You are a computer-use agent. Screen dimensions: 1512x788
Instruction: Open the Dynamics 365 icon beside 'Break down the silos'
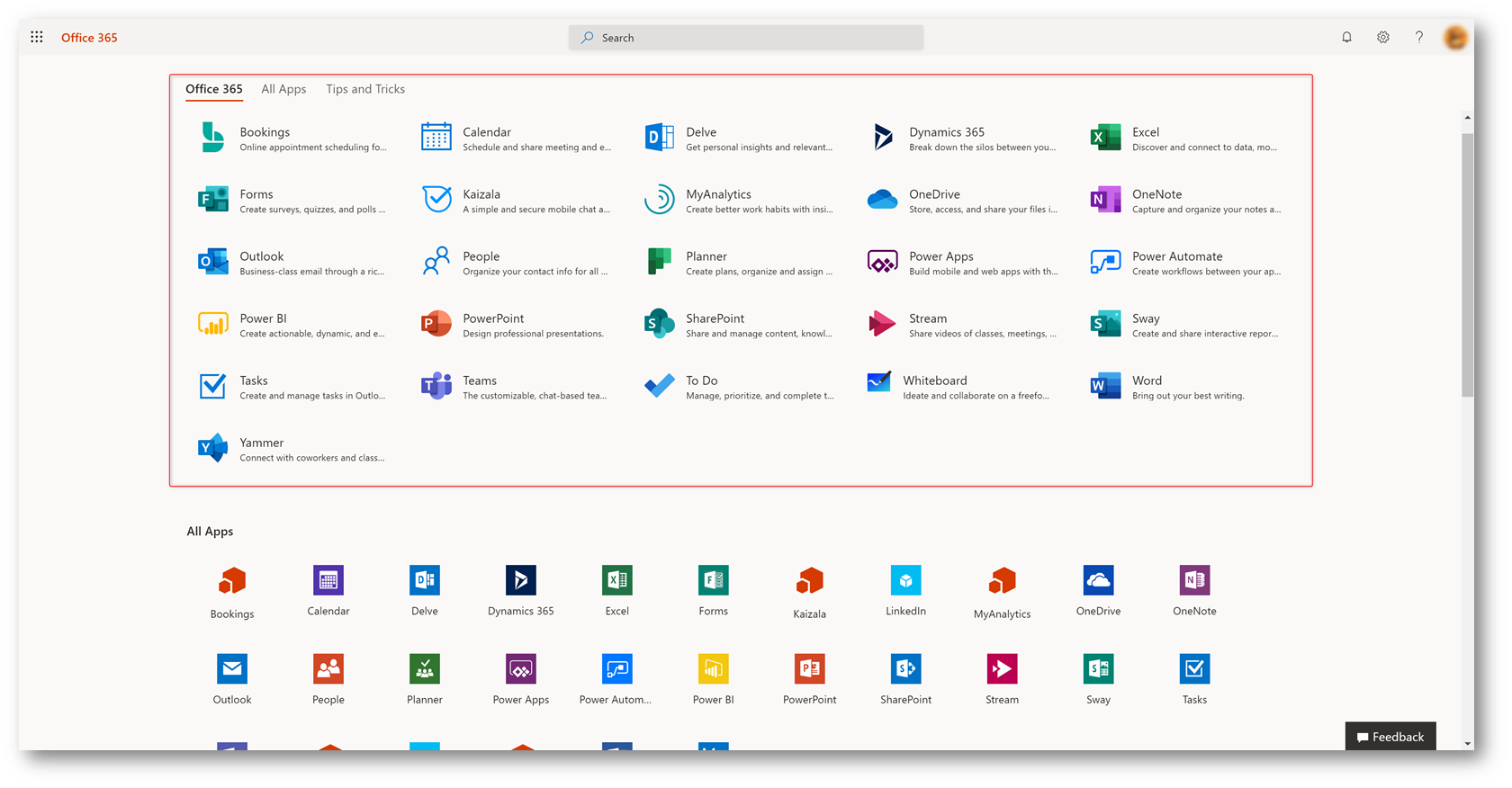coord(883,138)
